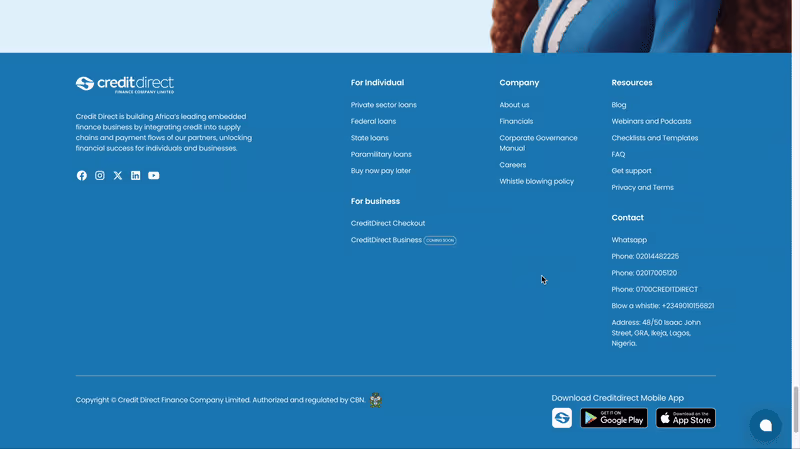This screenshot has height=449, width=800.
Task: Go to Careers page
Action: [x=513, y=165]
